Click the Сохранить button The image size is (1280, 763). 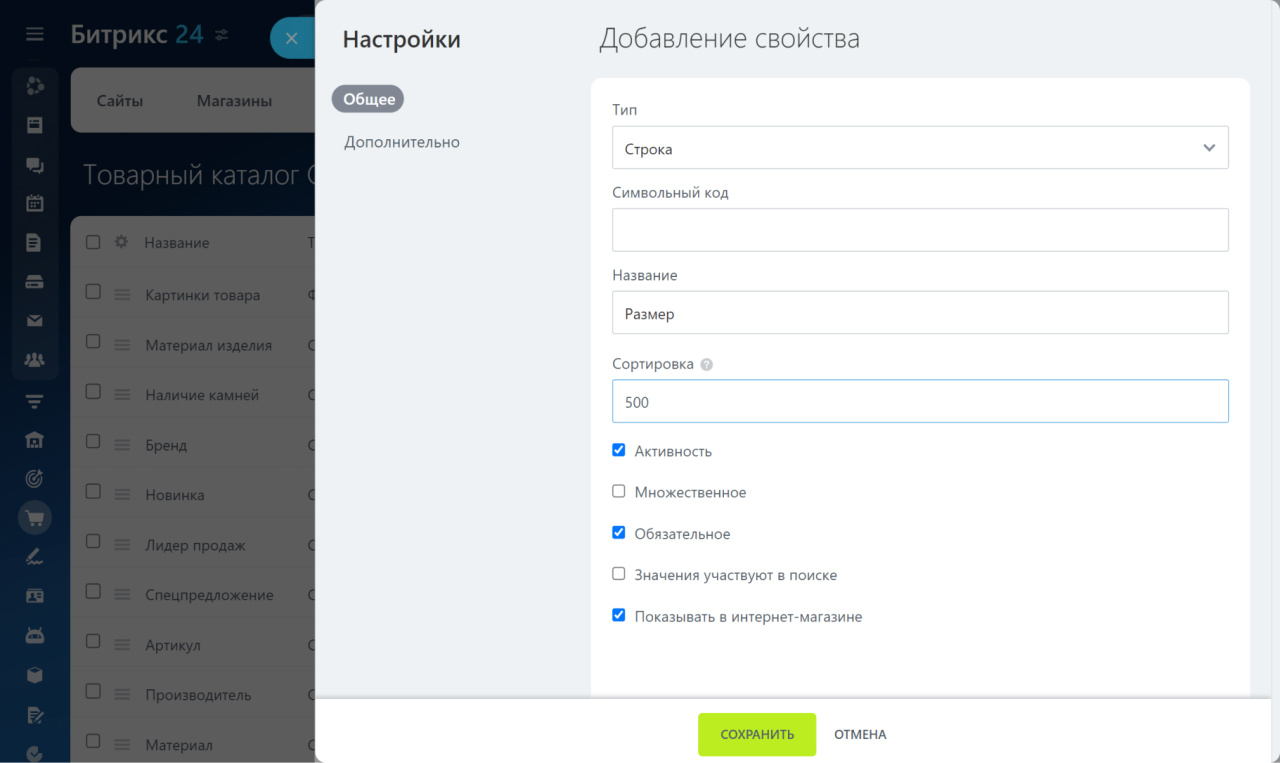click(757, 734)
